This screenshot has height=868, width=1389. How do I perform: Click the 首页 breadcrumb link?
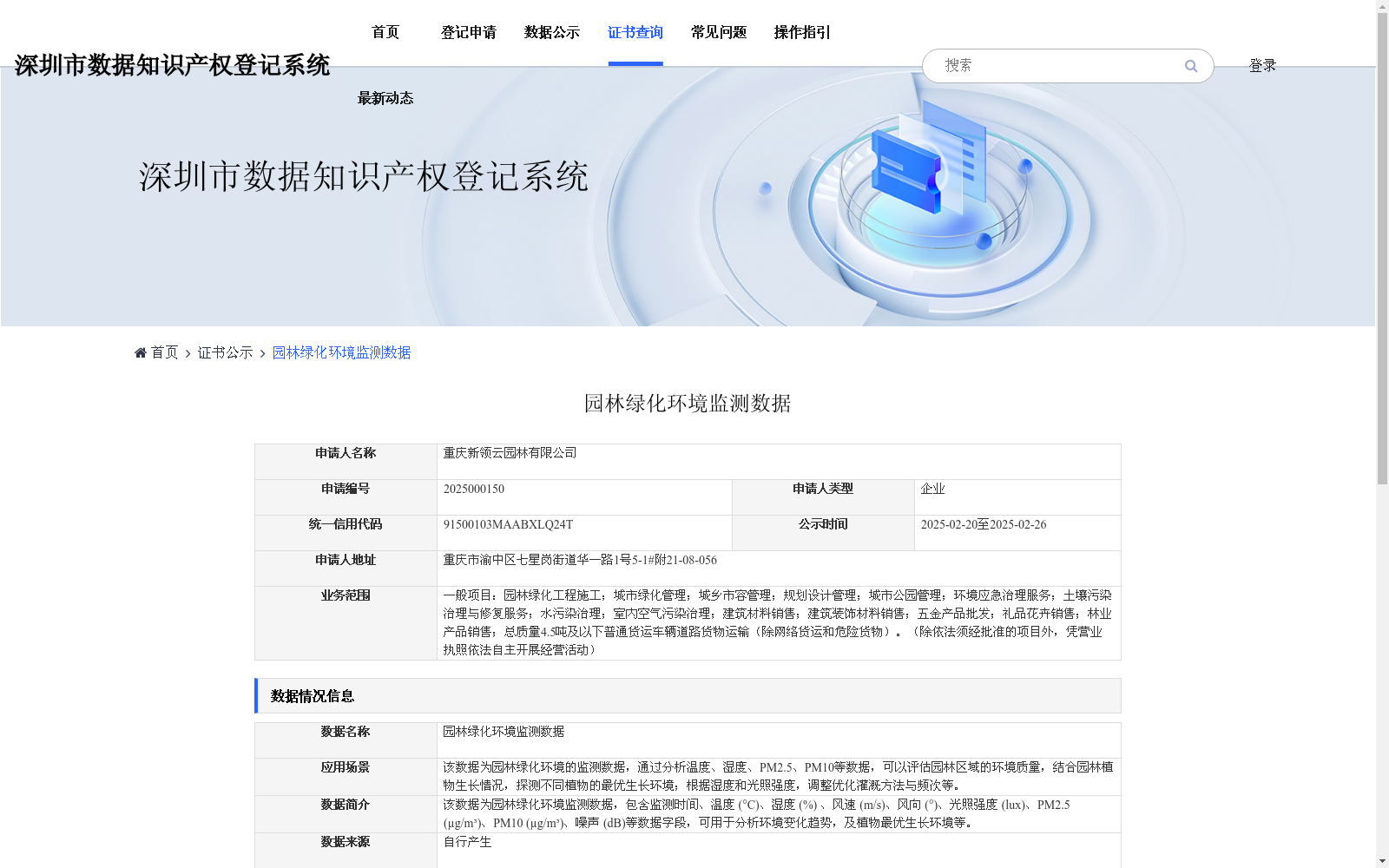[x=164, y=352]
